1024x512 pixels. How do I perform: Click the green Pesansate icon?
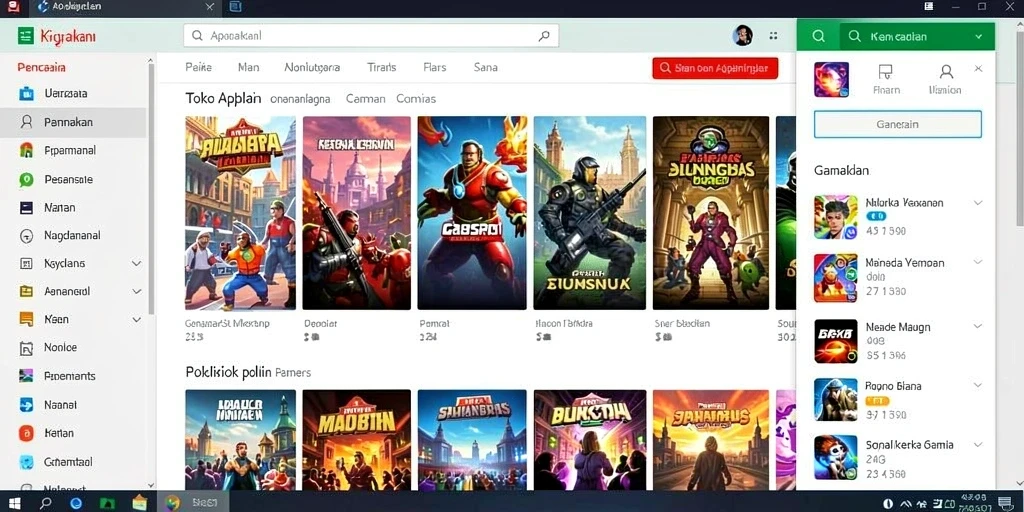tap(26, 179)
